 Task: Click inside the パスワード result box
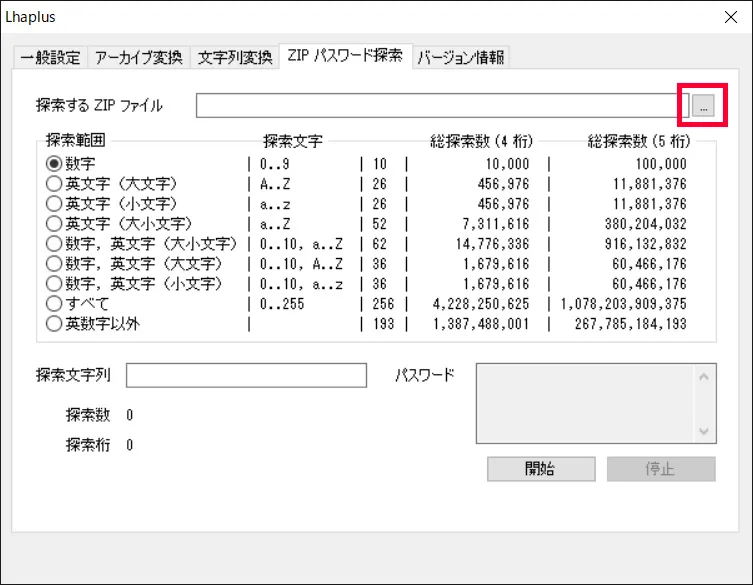585,403
